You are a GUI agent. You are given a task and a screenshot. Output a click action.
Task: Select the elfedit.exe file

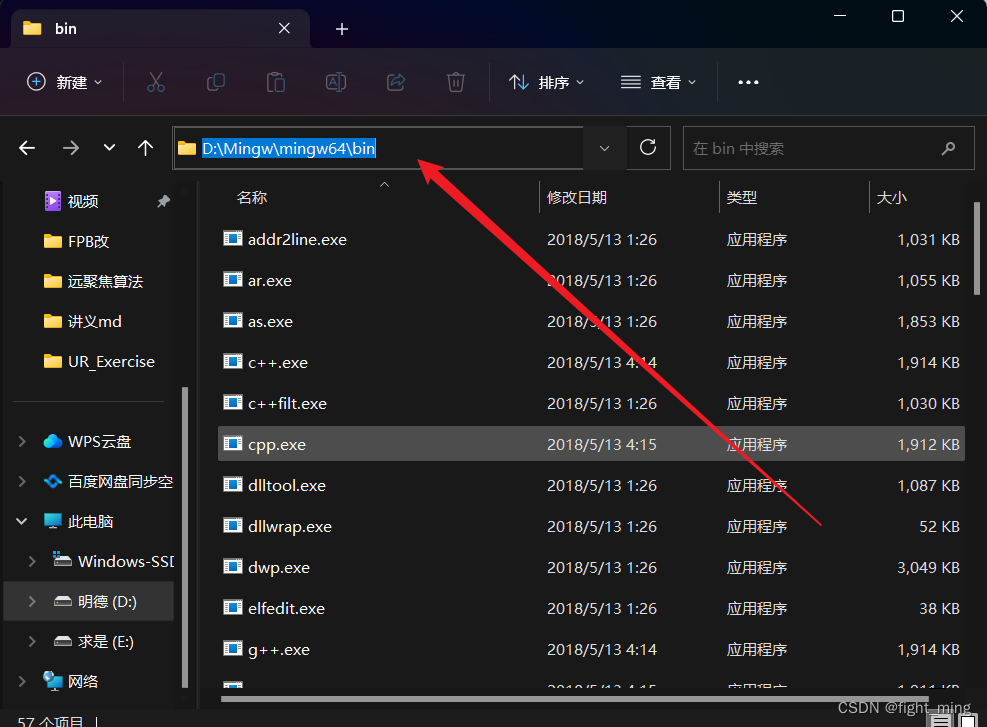pos(591,608)
